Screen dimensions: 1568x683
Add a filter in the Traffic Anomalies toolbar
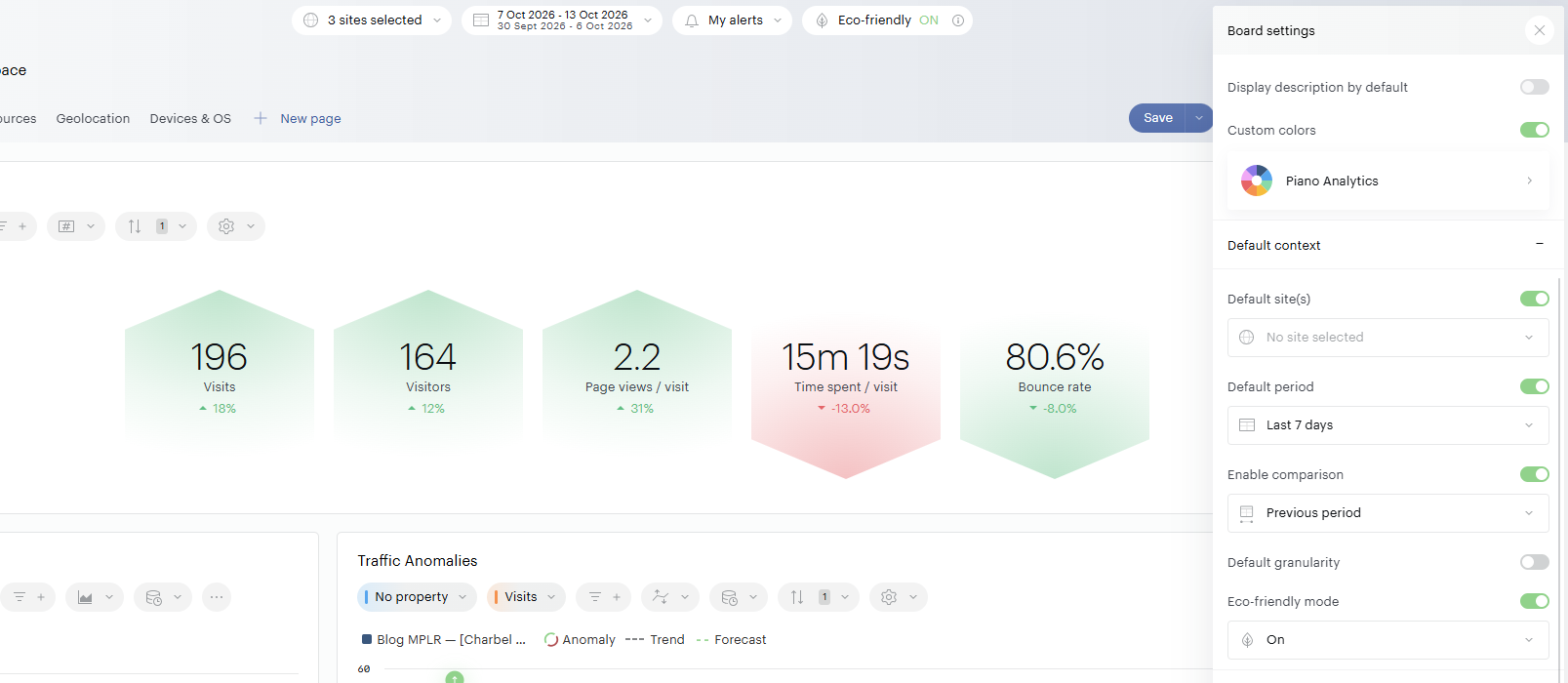(x=604, y=597)
